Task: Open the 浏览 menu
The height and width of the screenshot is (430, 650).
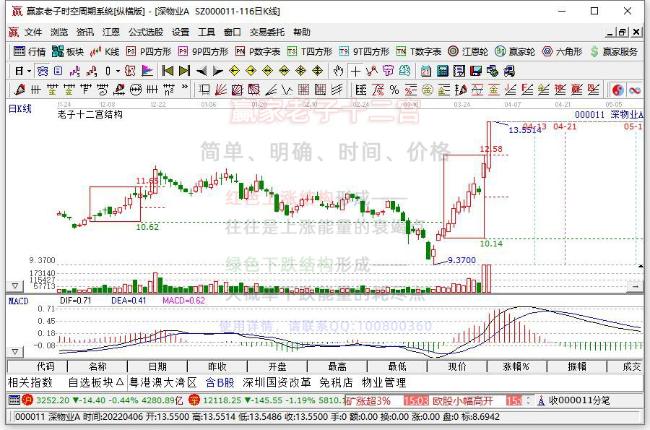Action: tap(59, 32)
